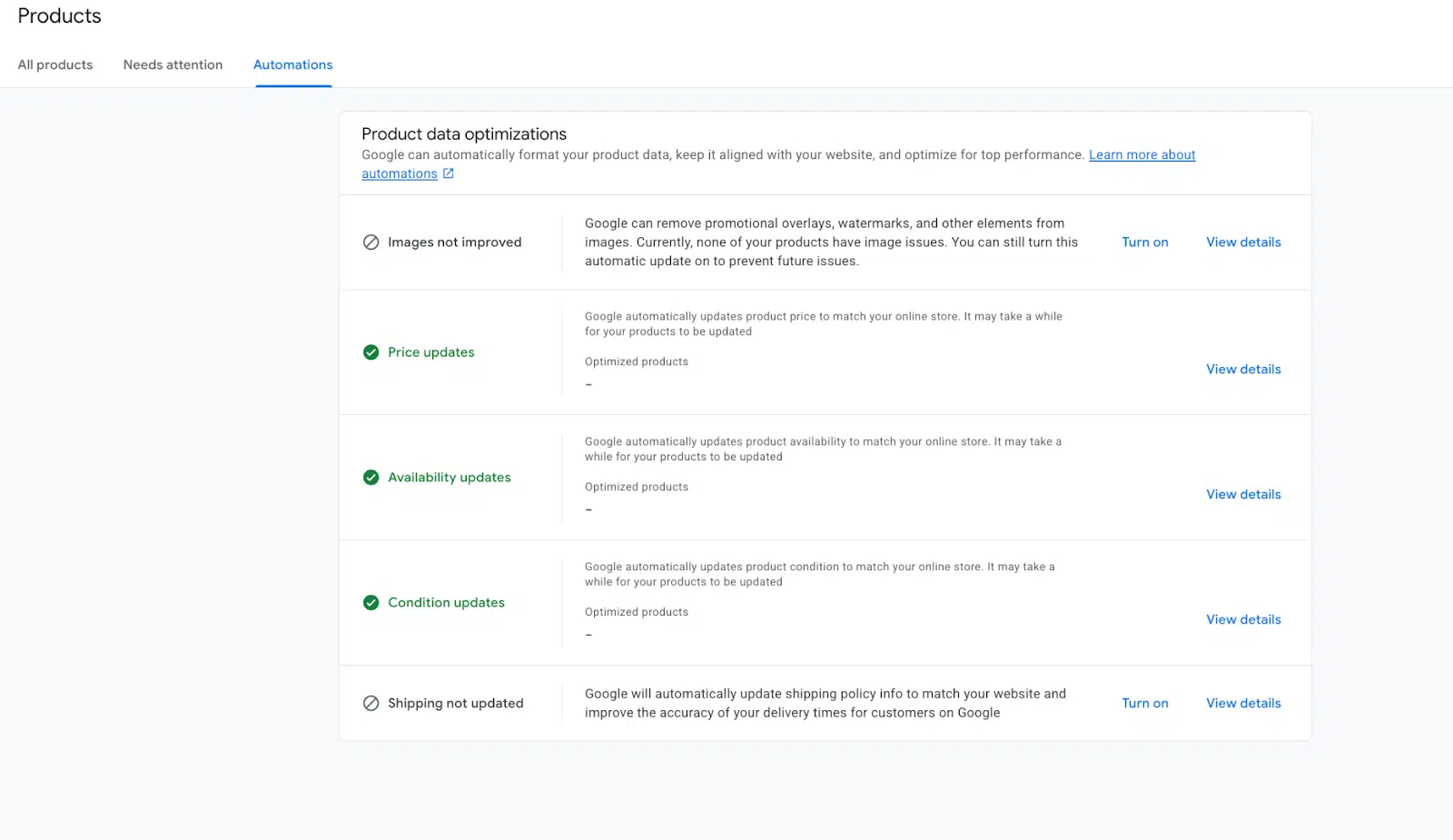Click Optimized products under Availability updates
Viewport: 1453px width, 840px height.
[636, 488]
